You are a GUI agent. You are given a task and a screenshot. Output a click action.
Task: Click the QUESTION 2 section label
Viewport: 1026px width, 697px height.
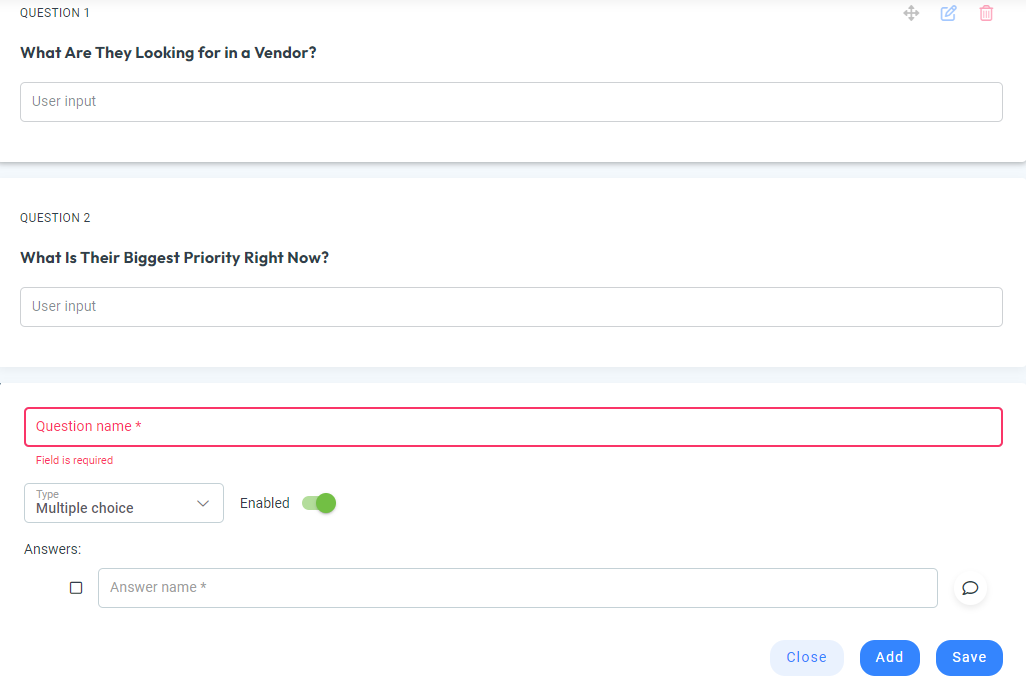(x=55, y=217)
